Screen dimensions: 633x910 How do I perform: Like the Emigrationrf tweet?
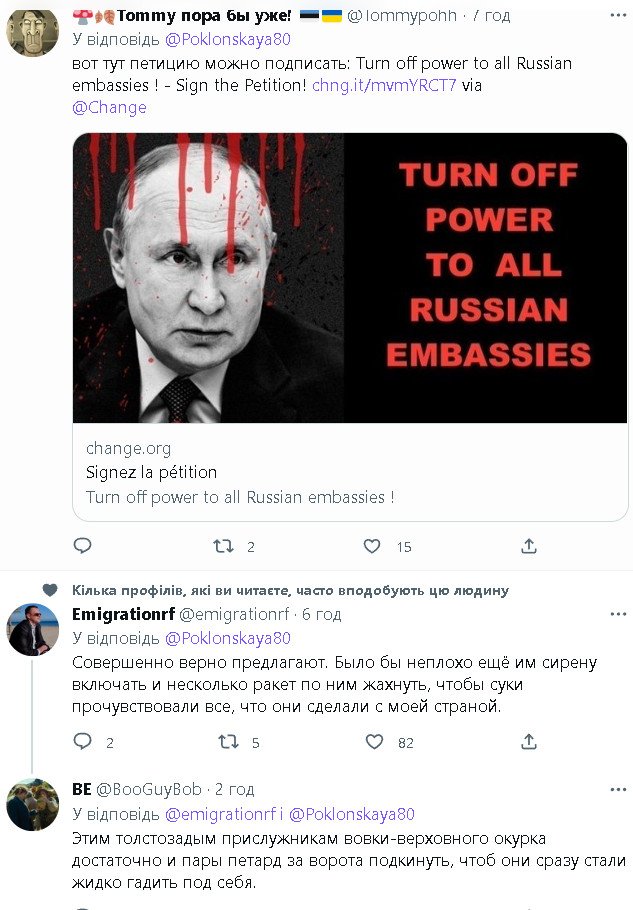[374, 742]
